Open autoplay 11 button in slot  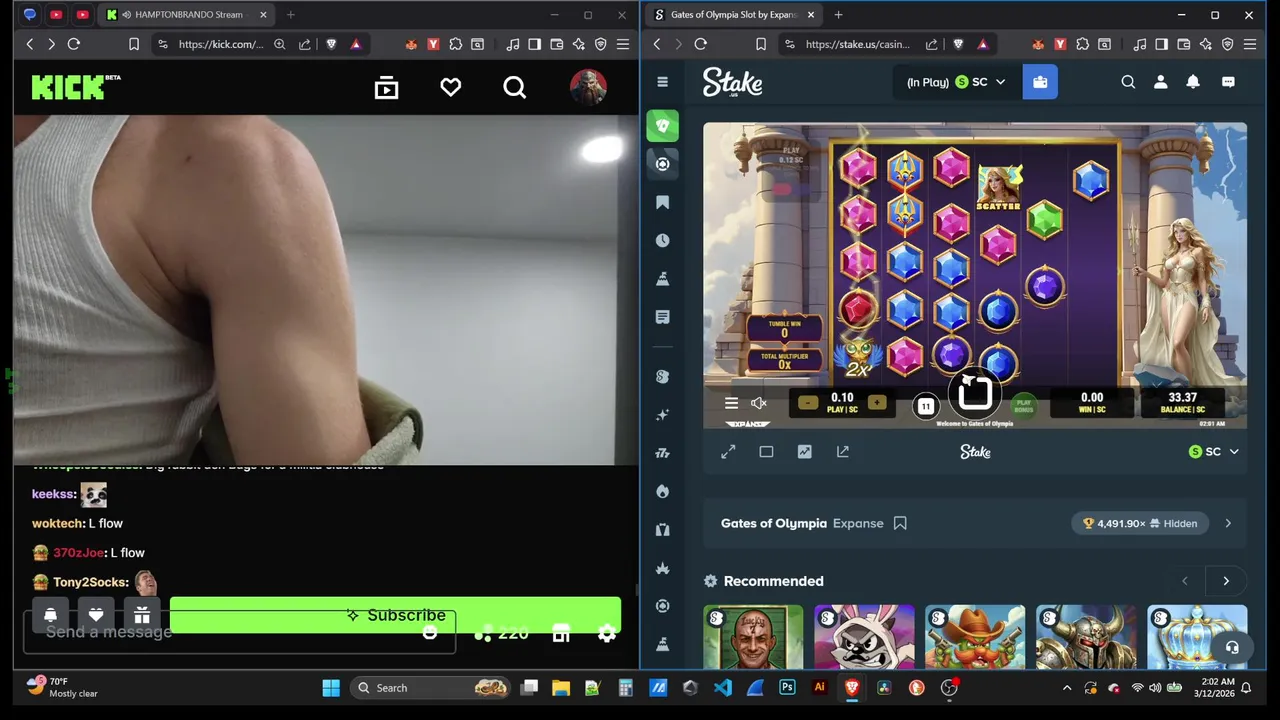926,405
